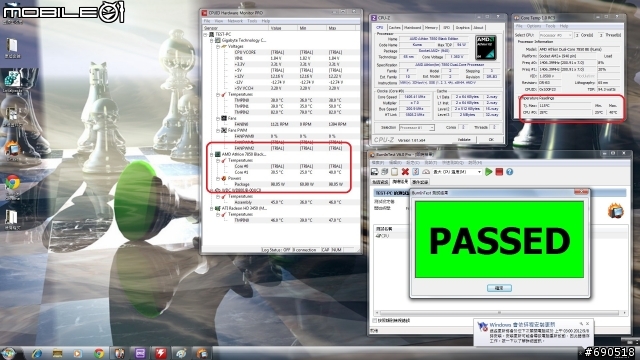Open Google Chrome from the taskbar
The image size is (640, 360).
[x=99, y=353]
